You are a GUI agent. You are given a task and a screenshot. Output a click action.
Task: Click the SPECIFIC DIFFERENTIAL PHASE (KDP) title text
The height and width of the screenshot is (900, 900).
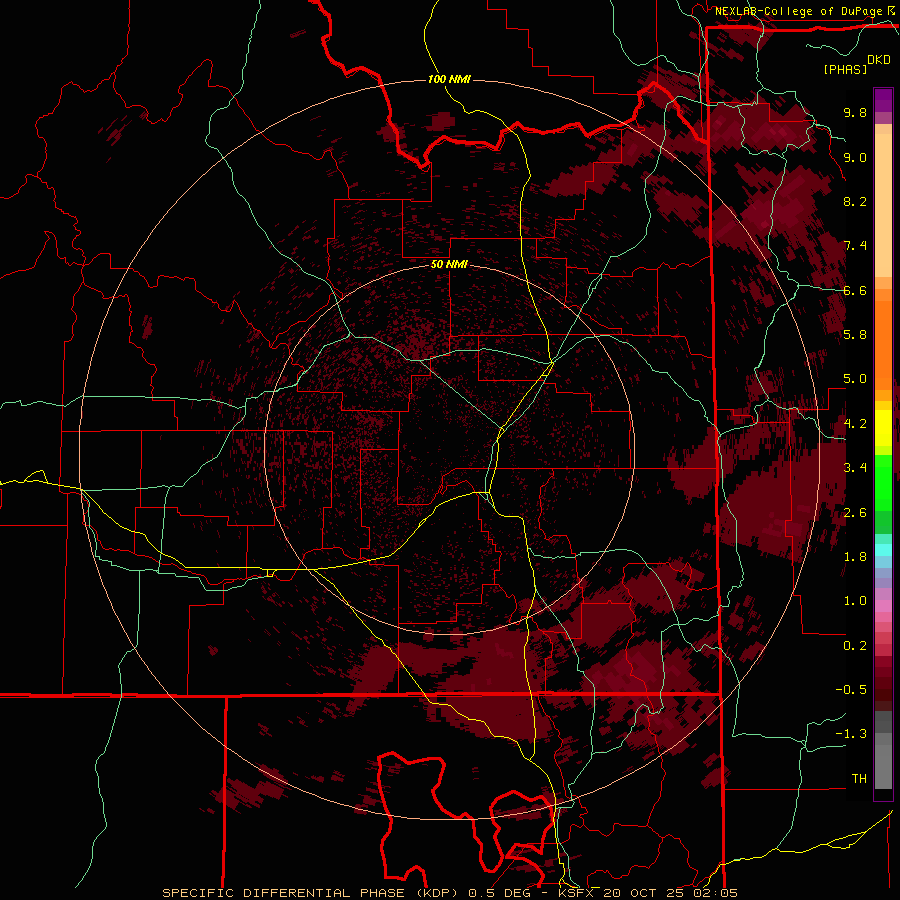point(311,893)
